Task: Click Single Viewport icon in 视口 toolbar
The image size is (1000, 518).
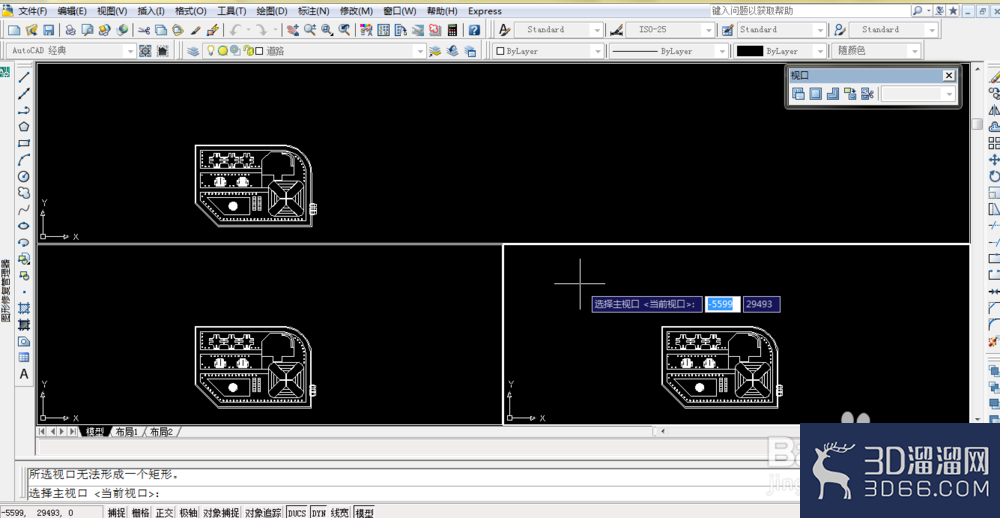Action: click(815, 94)
